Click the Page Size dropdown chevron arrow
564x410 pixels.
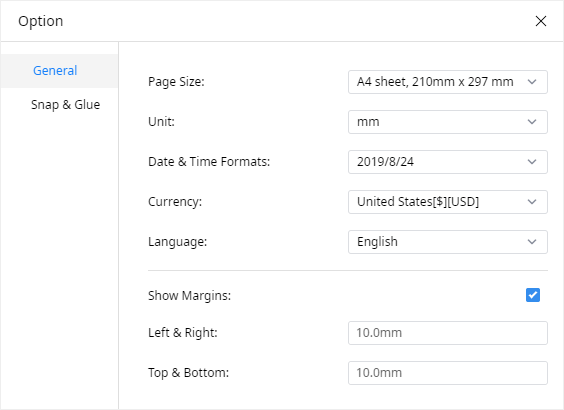pyautogui.click(x=532, y=82)
